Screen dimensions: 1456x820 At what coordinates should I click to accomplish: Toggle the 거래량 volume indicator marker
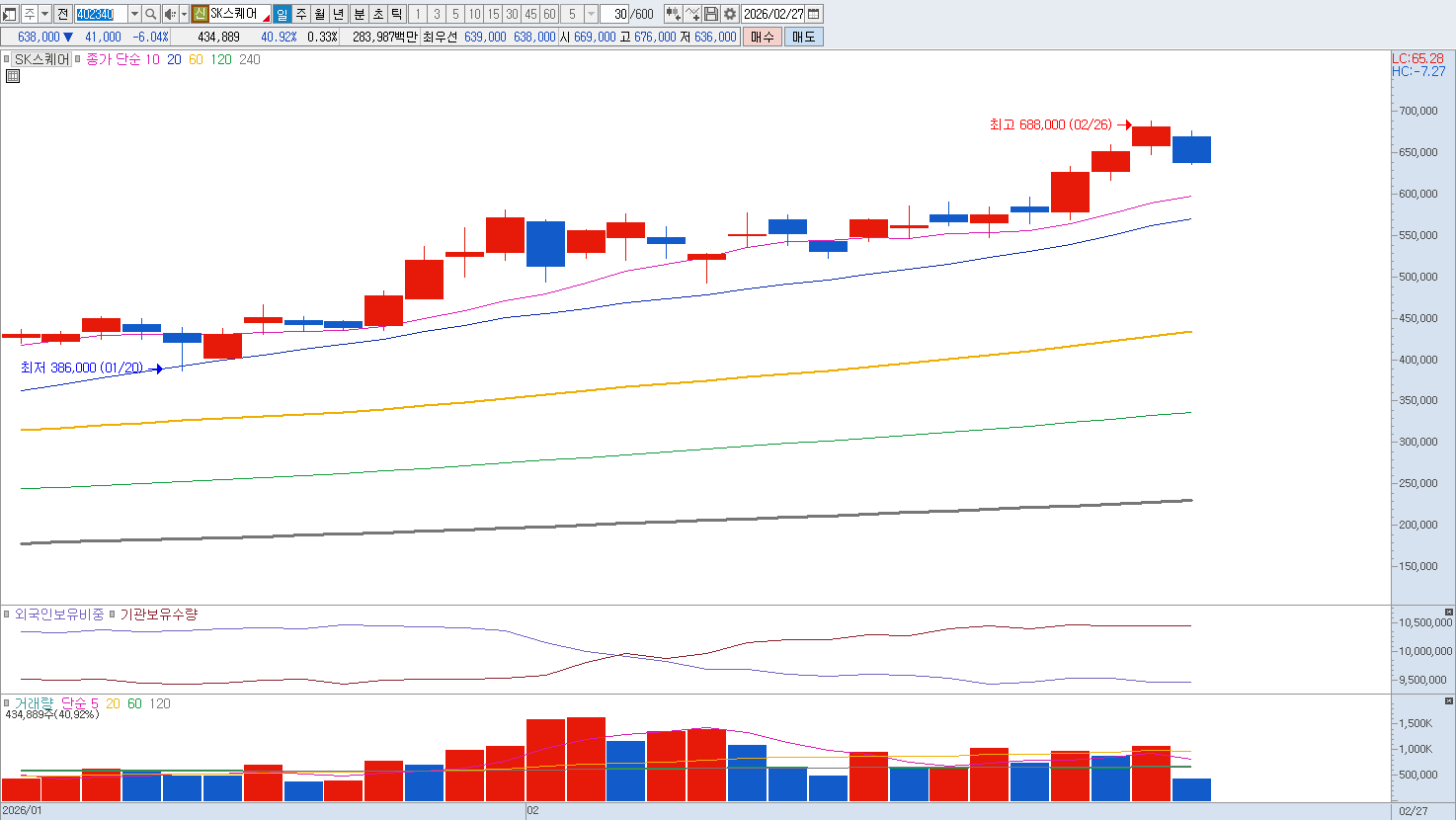(x=7, y=703)
